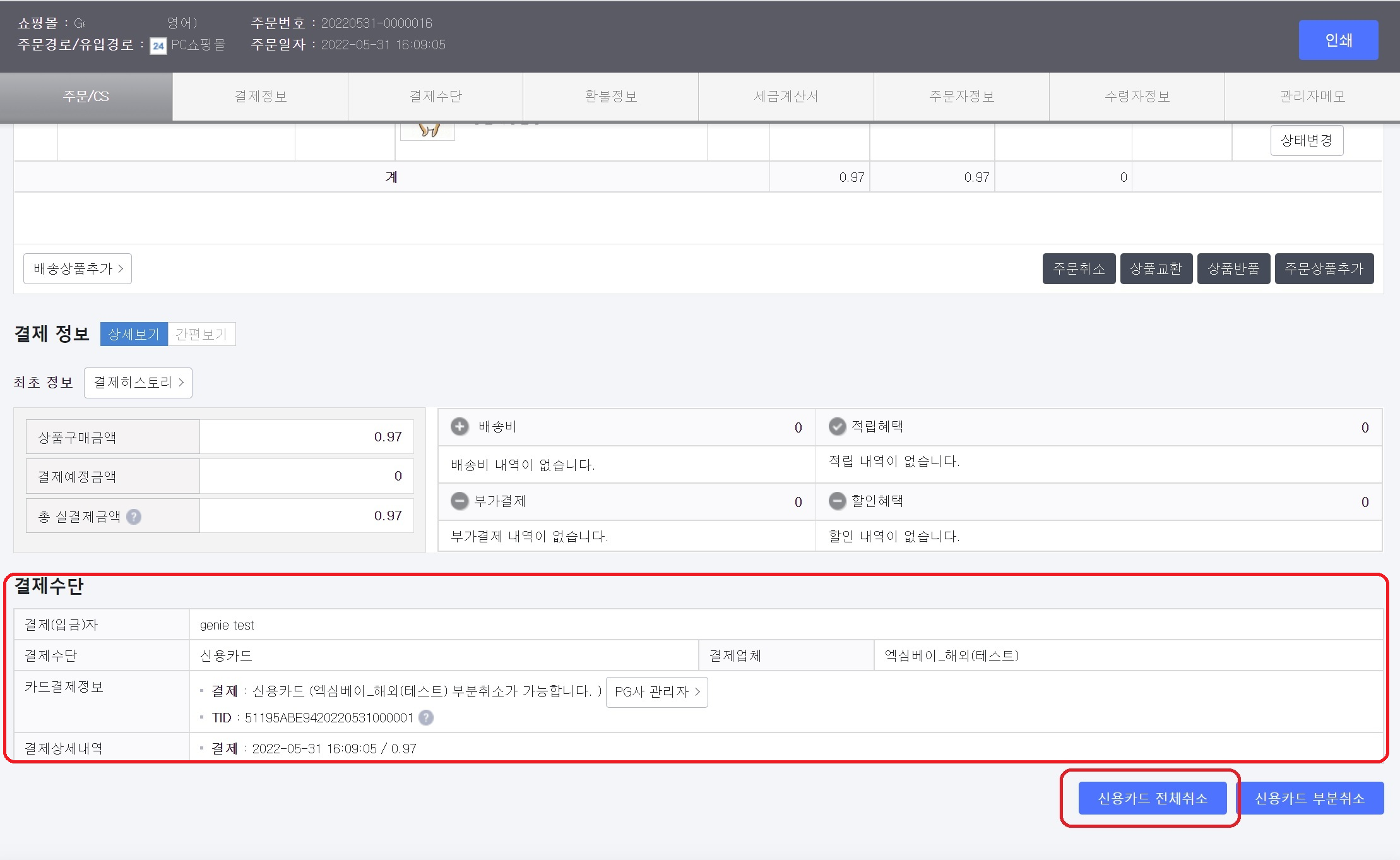1400x860 pixels.
Task: Open the 관리자메모 tab
Action: [x=1312, y=97]
